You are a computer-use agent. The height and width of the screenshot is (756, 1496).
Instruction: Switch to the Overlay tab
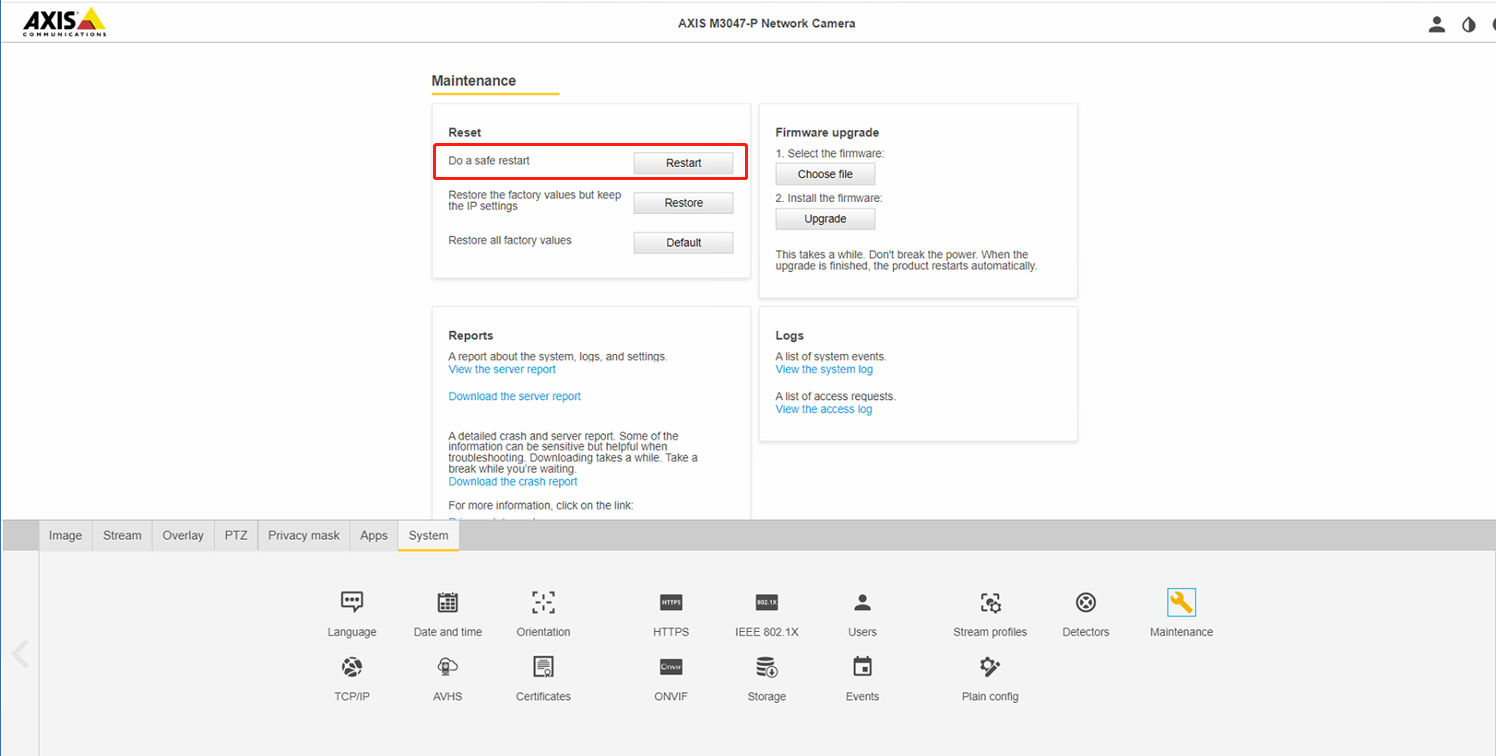(x=183, y=535)
